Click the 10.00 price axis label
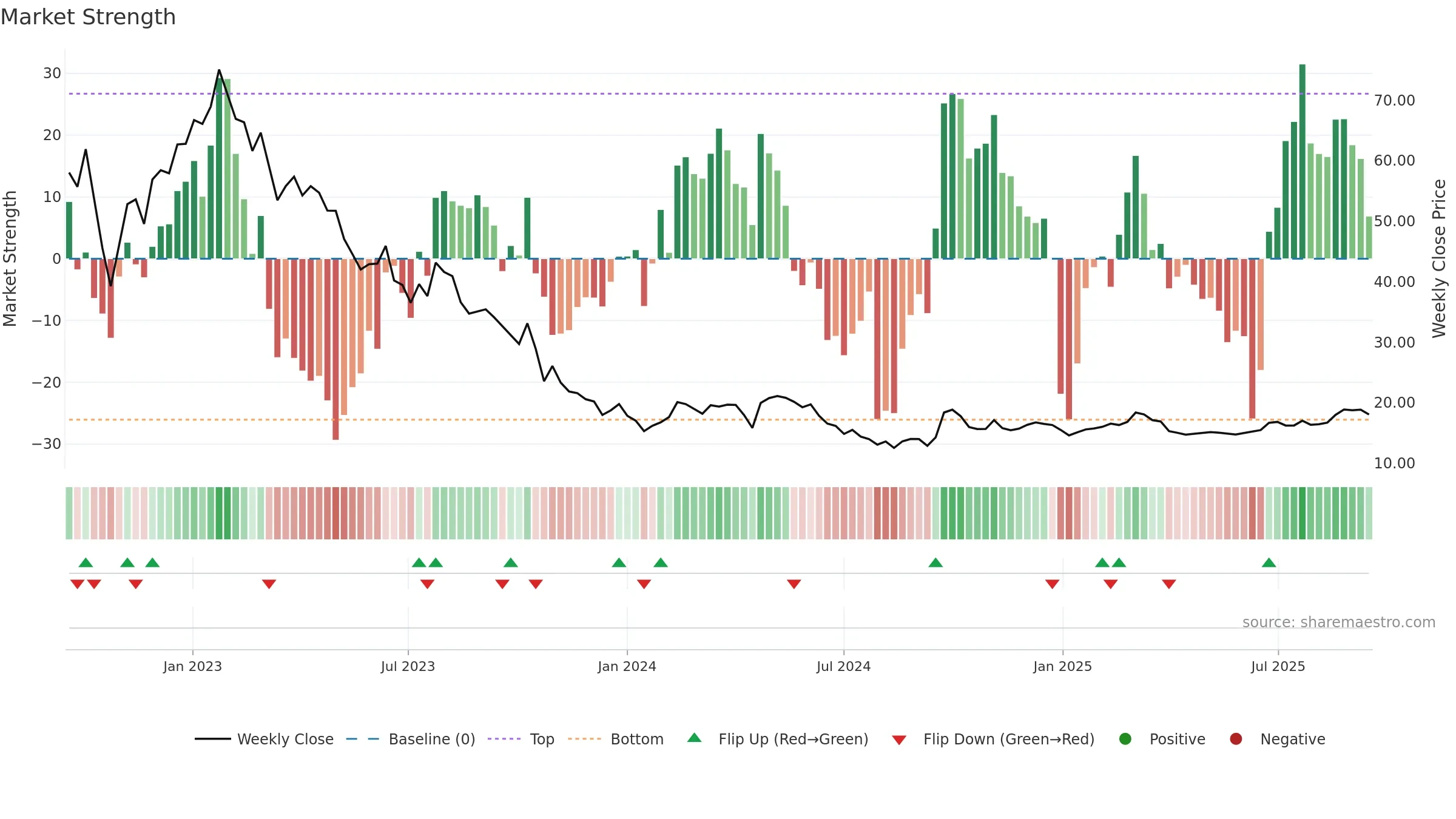 1394,463
